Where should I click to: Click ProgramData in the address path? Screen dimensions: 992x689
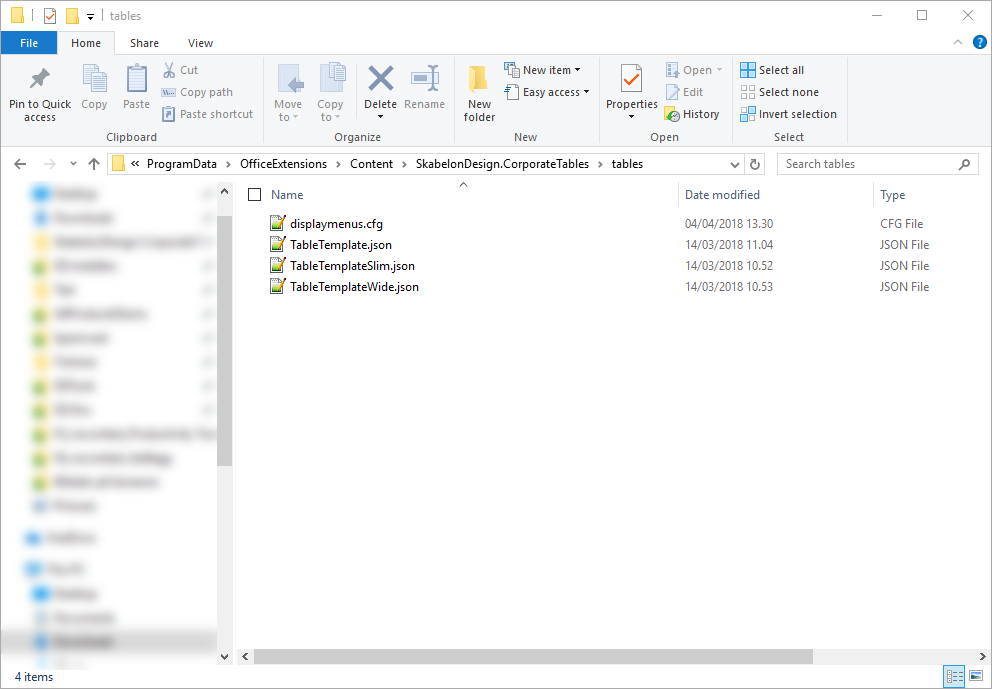click(182, 164)
